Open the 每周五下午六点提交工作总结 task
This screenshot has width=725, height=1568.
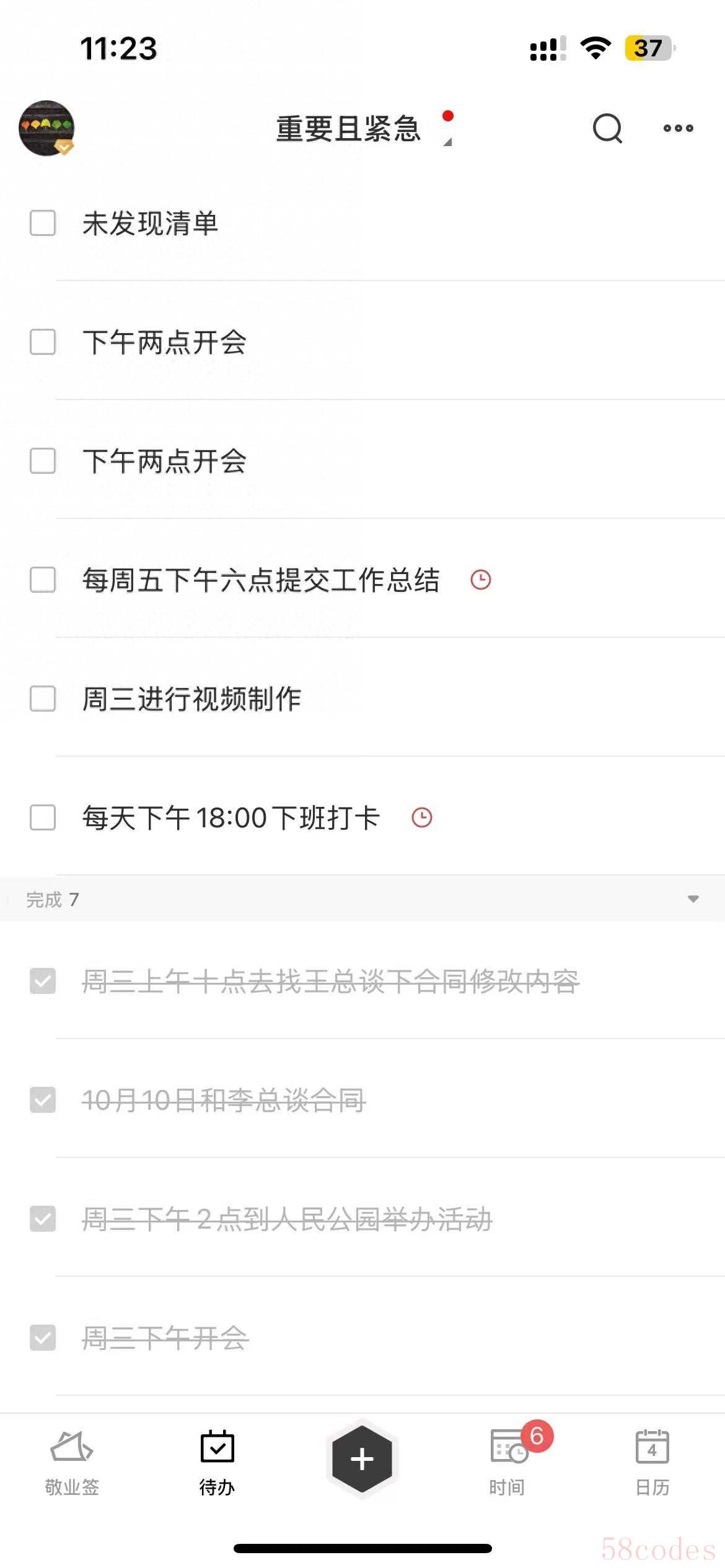[261, 580]
